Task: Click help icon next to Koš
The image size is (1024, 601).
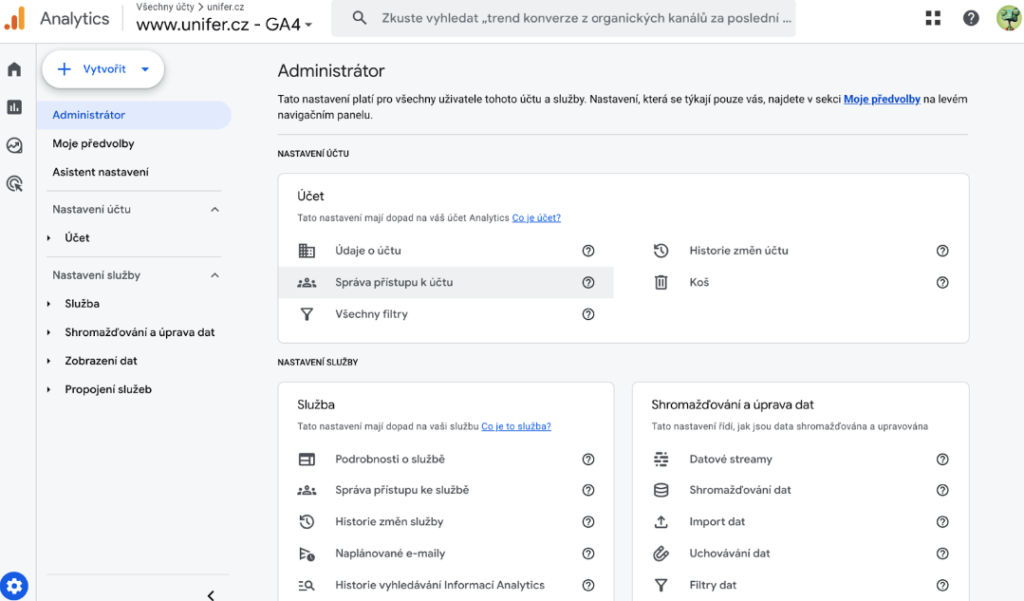Action: 942,283
